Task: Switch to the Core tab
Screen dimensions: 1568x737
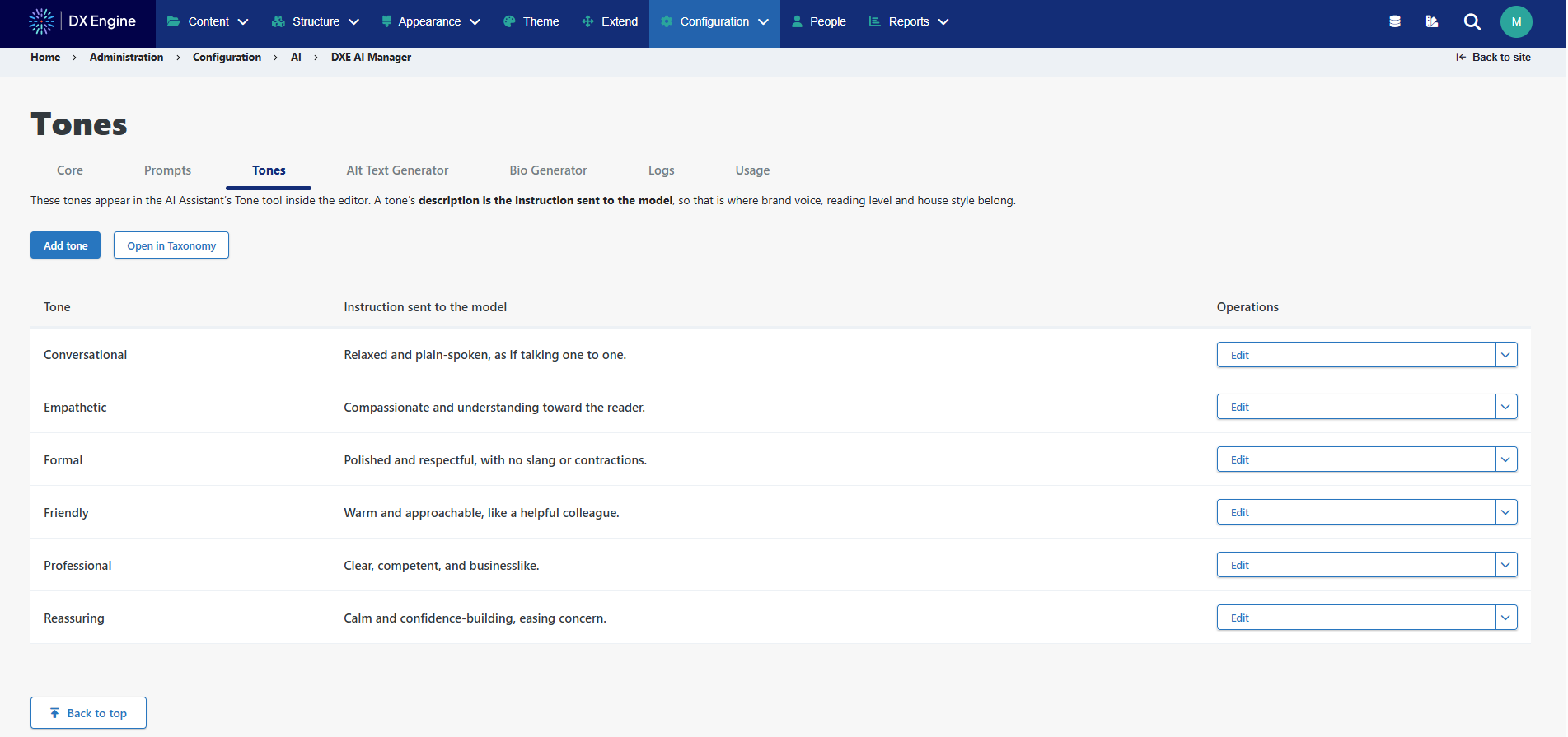Action: coord(70,170)
